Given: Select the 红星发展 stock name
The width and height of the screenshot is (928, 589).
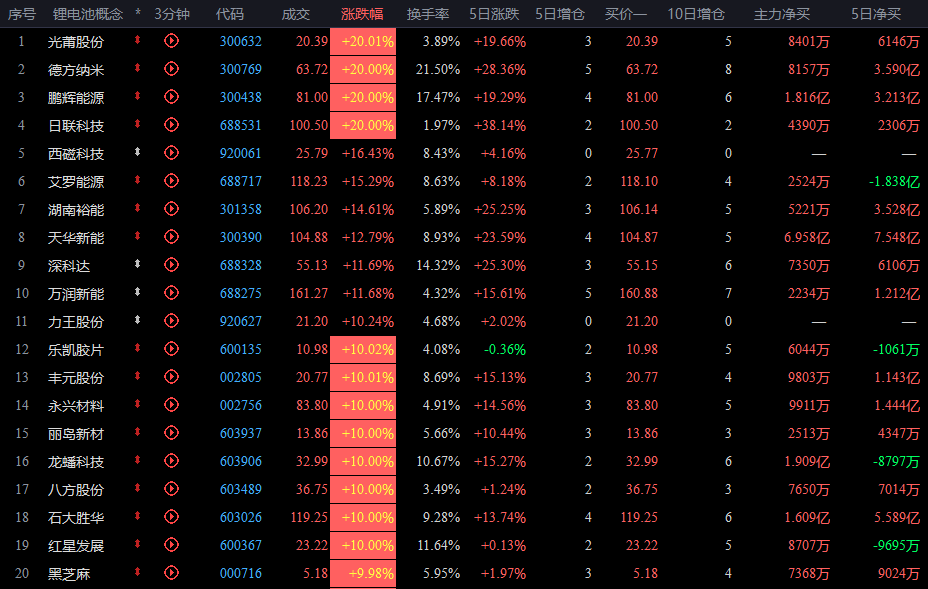Looking at the screenshot, I should tap(76, 545).
